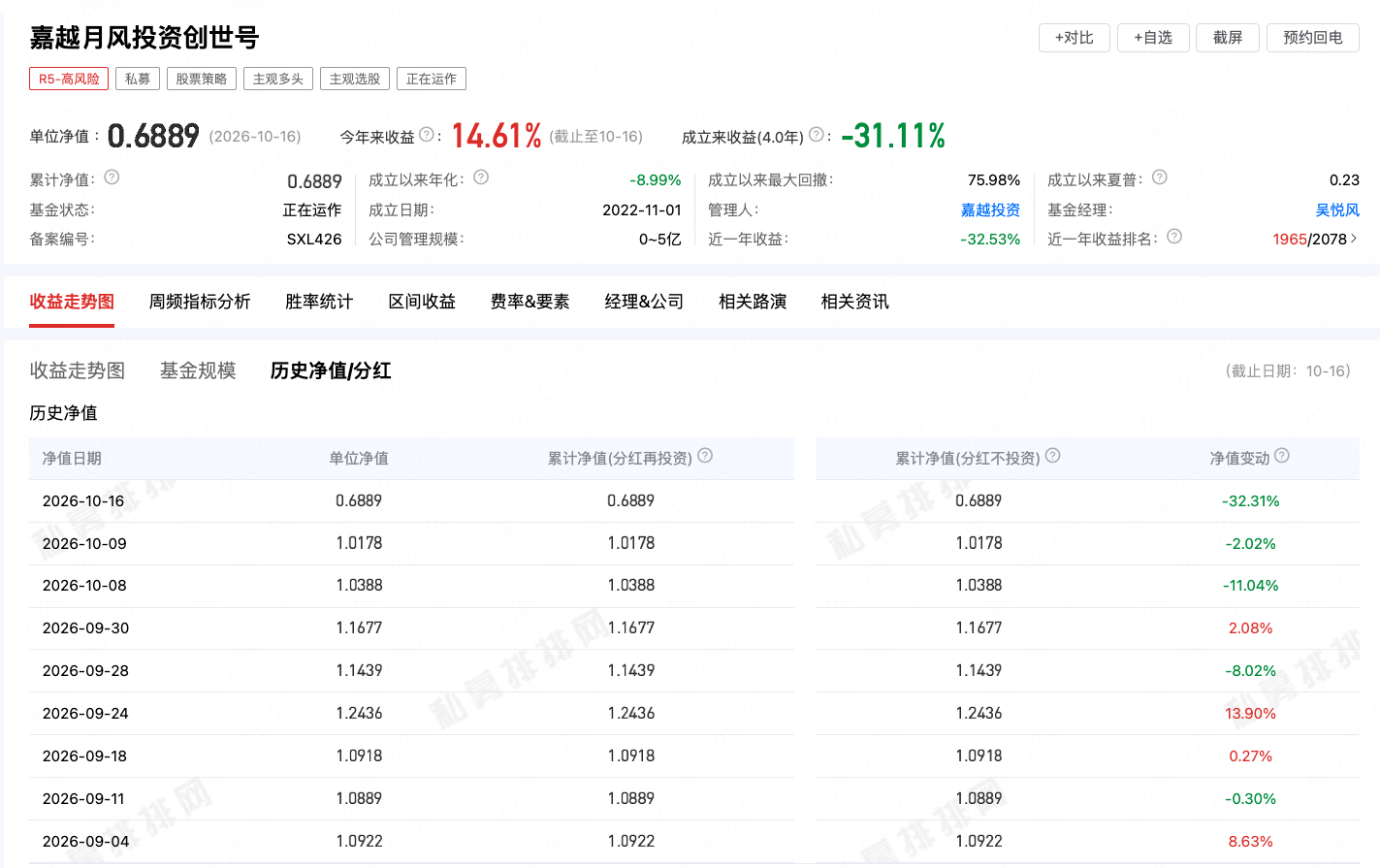Viewport: 1380px width, 868px height.
Task: Select the 基金规模 sub-tab
Action: (x=198, y=370)
